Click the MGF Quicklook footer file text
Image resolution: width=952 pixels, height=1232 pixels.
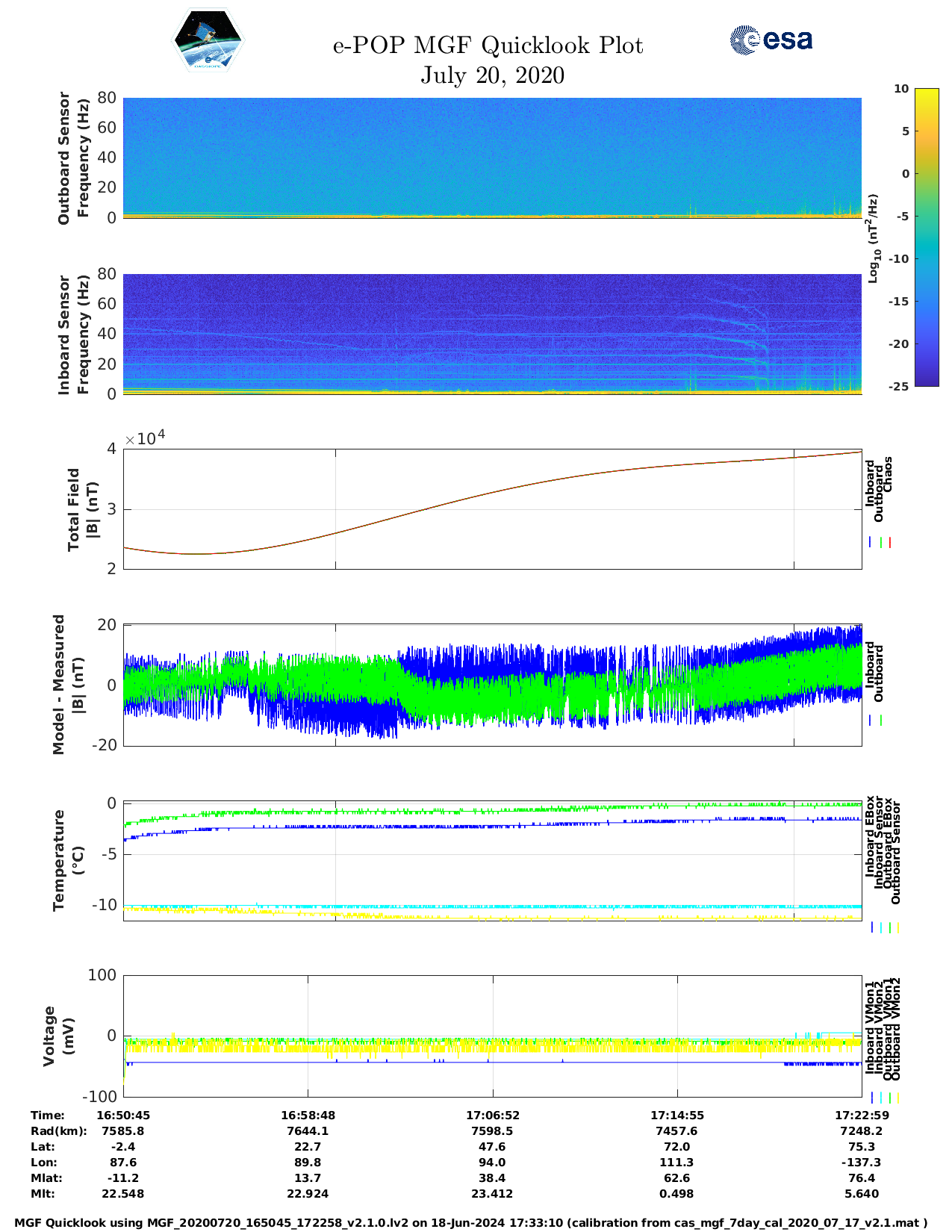[471, 1223]
